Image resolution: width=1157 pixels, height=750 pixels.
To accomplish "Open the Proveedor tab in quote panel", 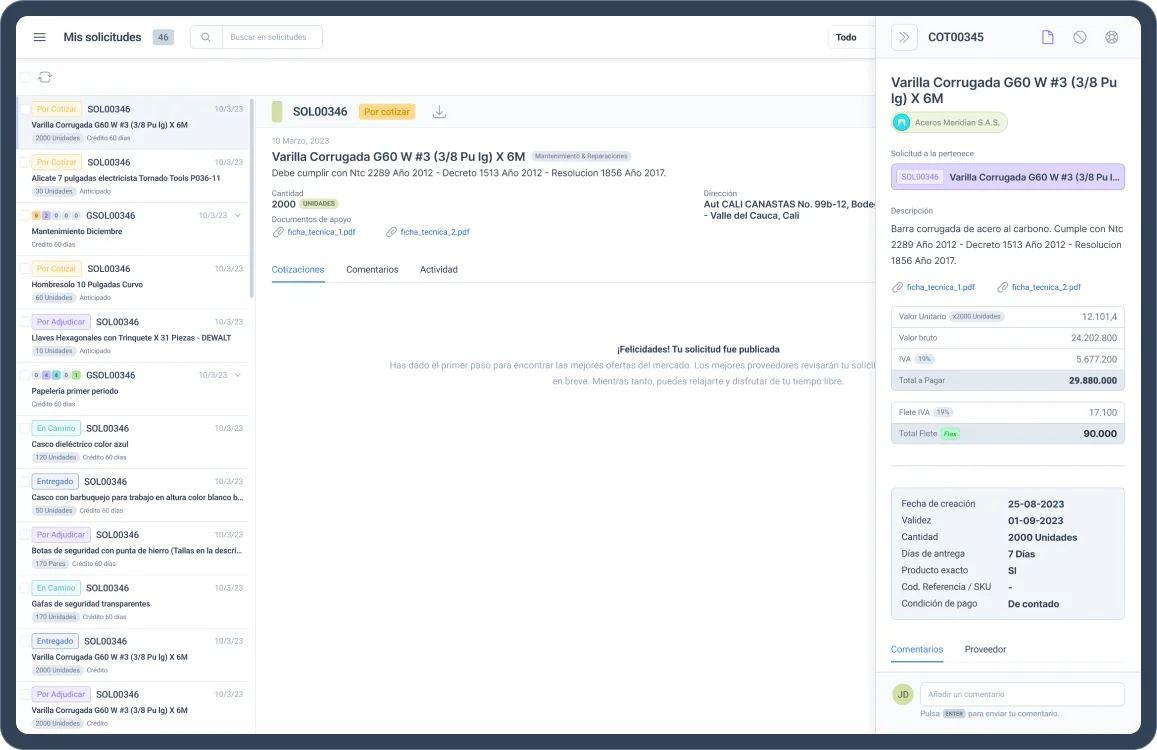I will 985,649.
